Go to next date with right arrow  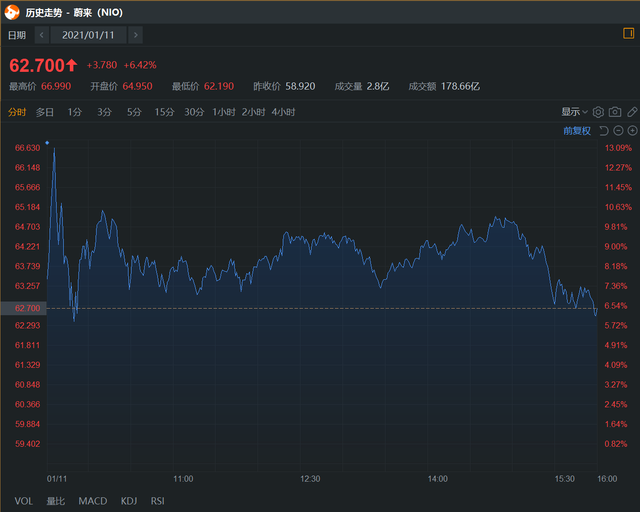[137, 35]
